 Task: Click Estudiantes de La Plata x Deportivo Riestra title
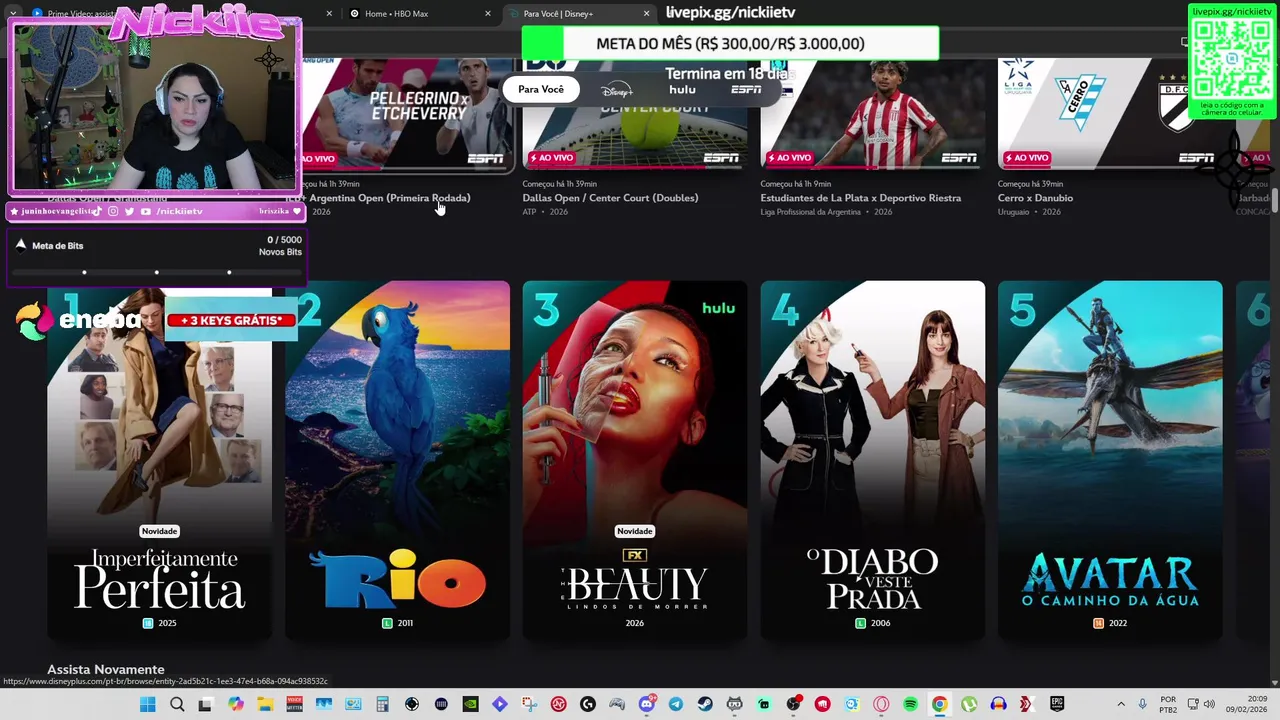click(x=860, y=198)
